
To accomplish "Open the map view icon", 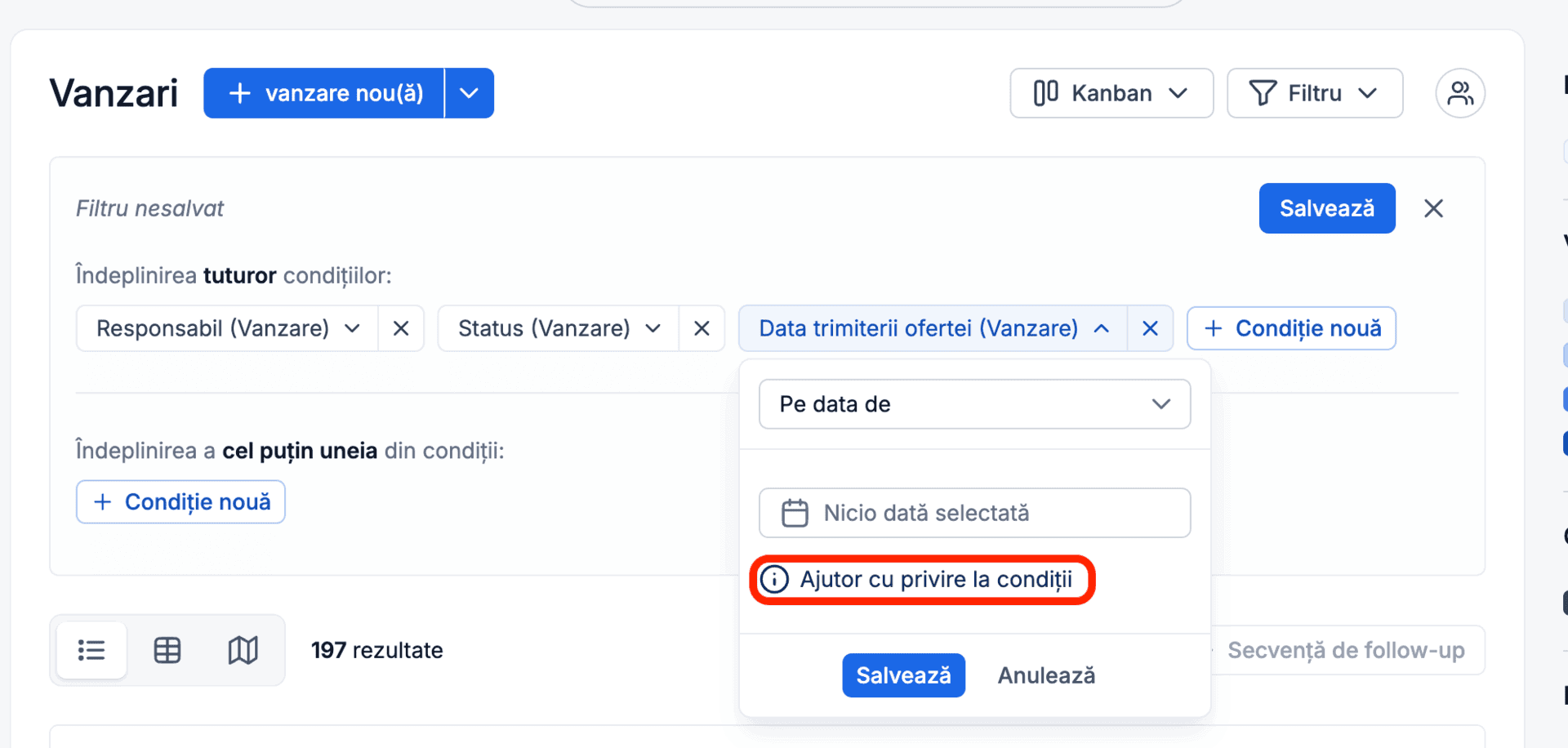I will 243,650.
